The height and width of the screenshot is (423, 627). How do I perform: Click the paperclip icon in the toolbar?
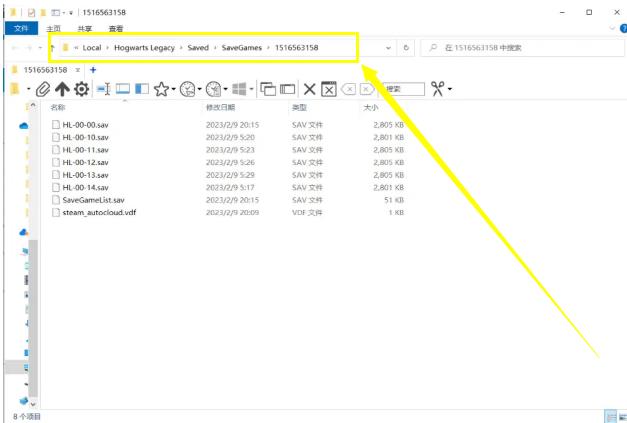[x=43, y=90]
